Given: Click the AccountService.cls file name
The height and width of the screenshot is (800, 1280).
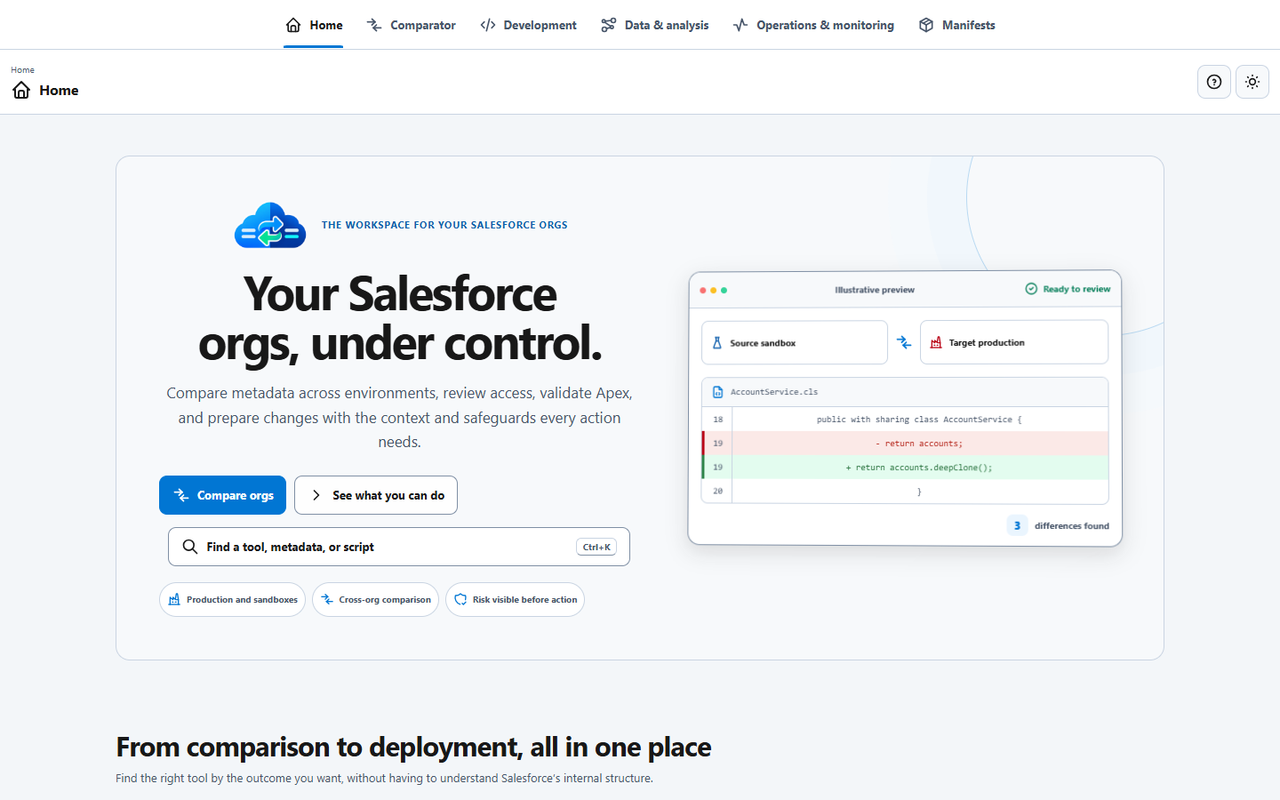Looking at the screenshot, I should (x=774, y=392).
